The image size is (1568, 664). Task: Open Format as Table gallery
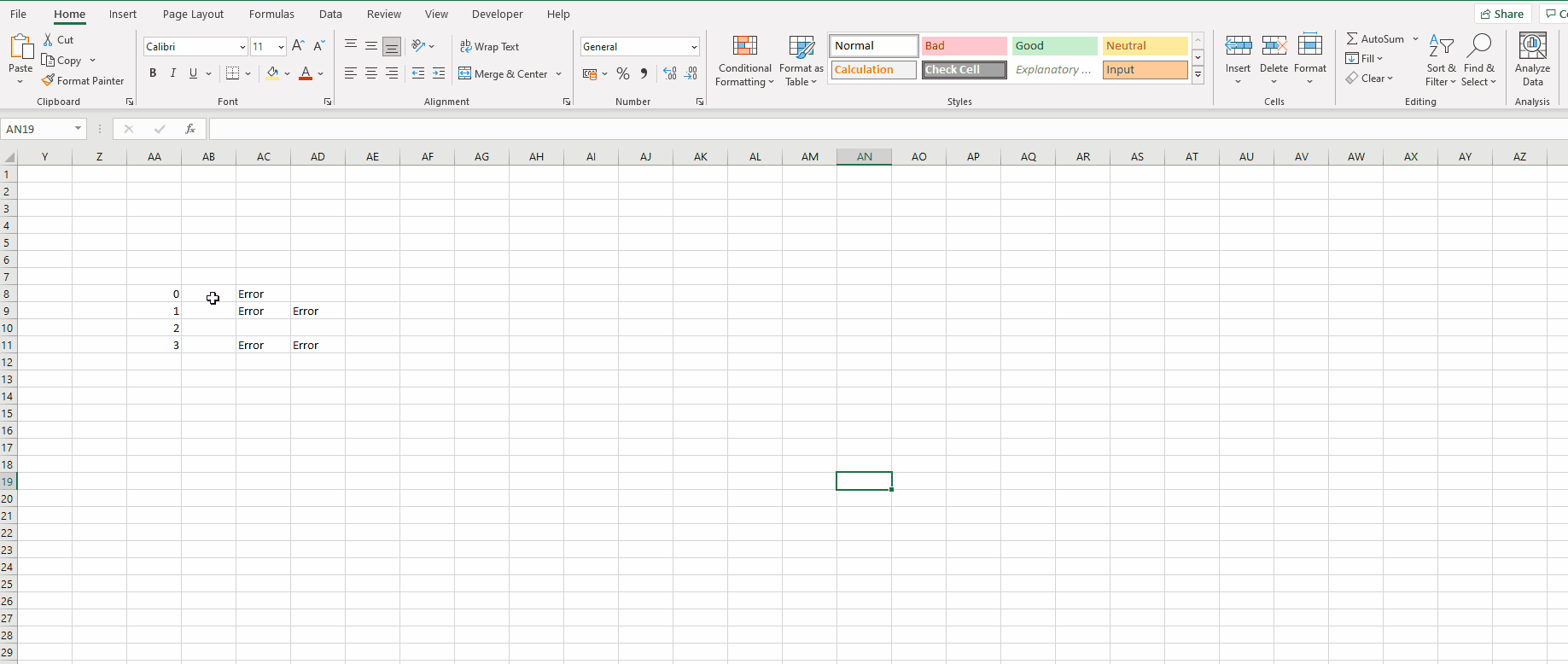click(x=801, y=61)
